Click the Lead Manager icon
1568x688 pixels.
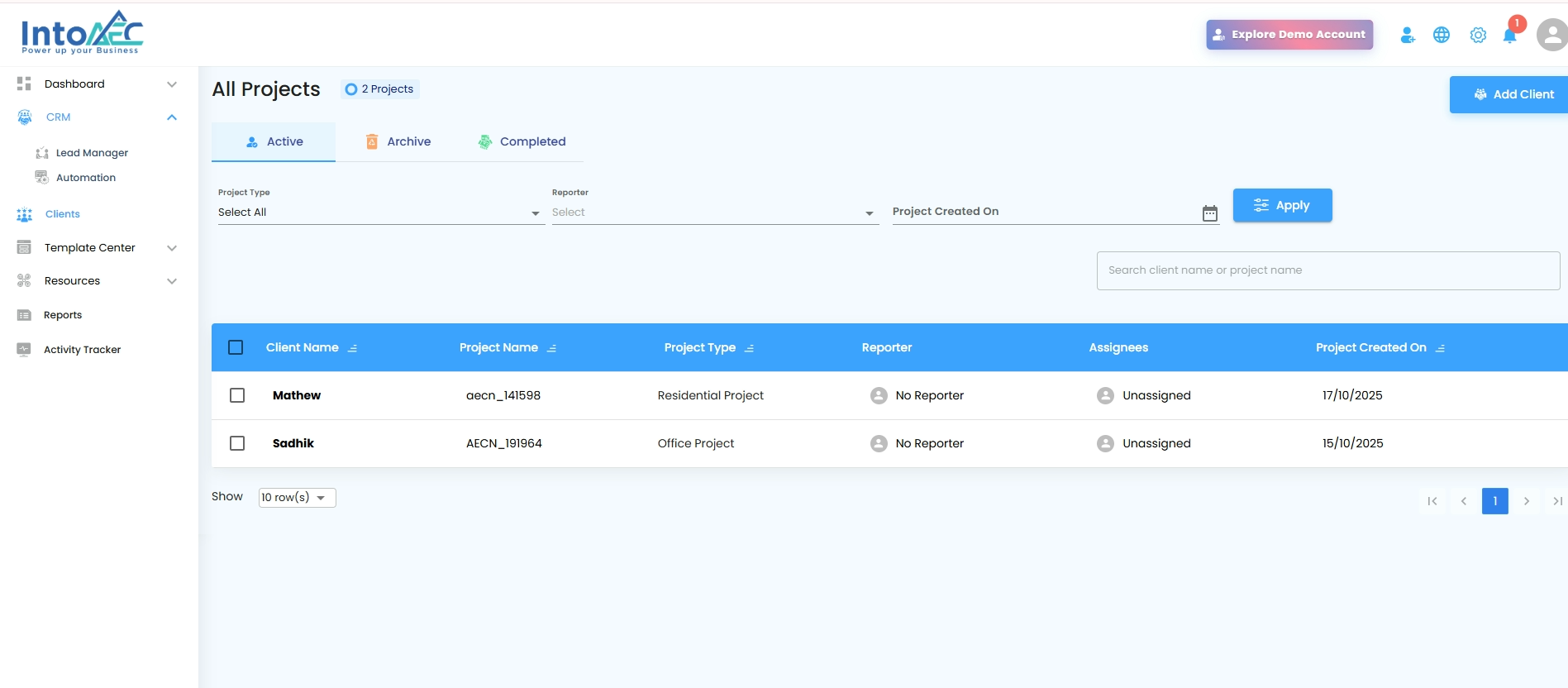tap(42, 153)
